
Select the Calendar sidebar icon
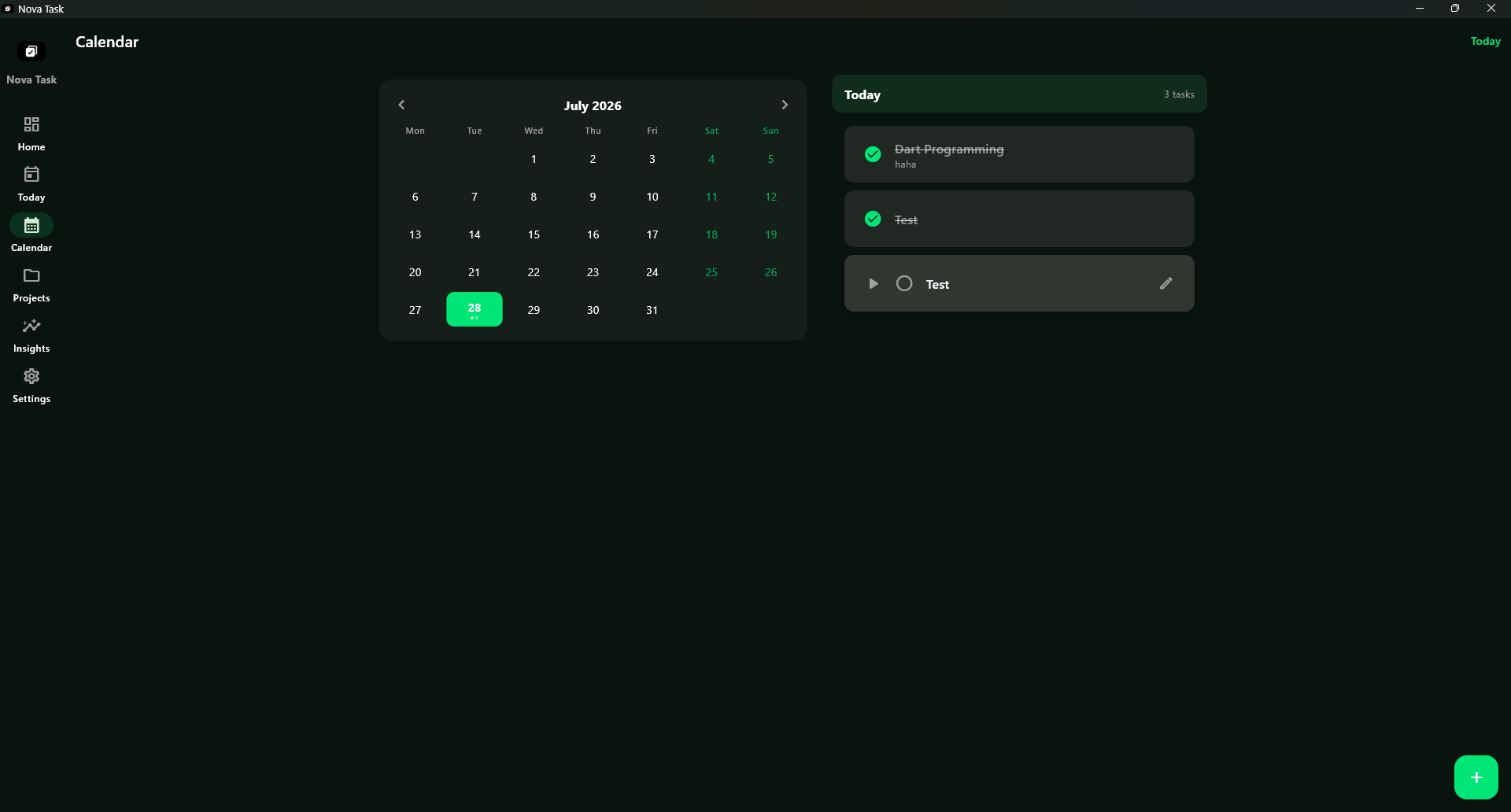[x=31, y=225]
